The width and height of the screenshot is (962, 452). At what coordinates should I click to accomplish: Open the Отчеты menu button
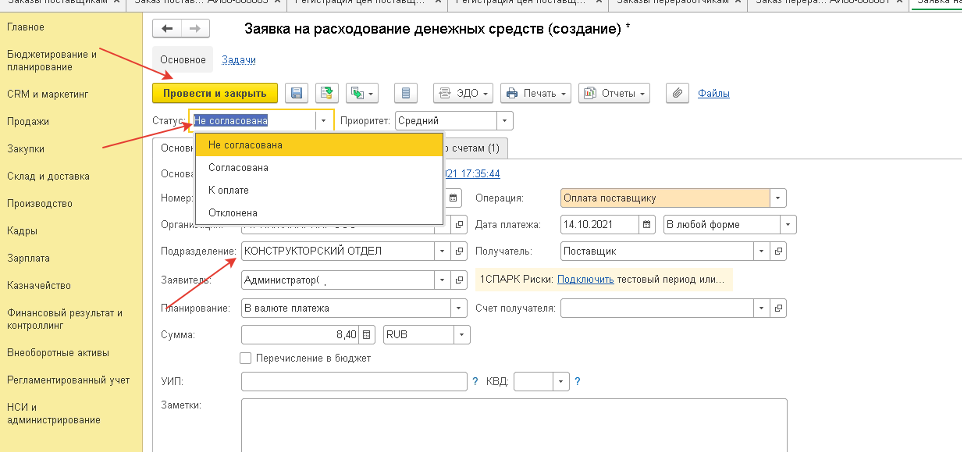pos(614,93)
